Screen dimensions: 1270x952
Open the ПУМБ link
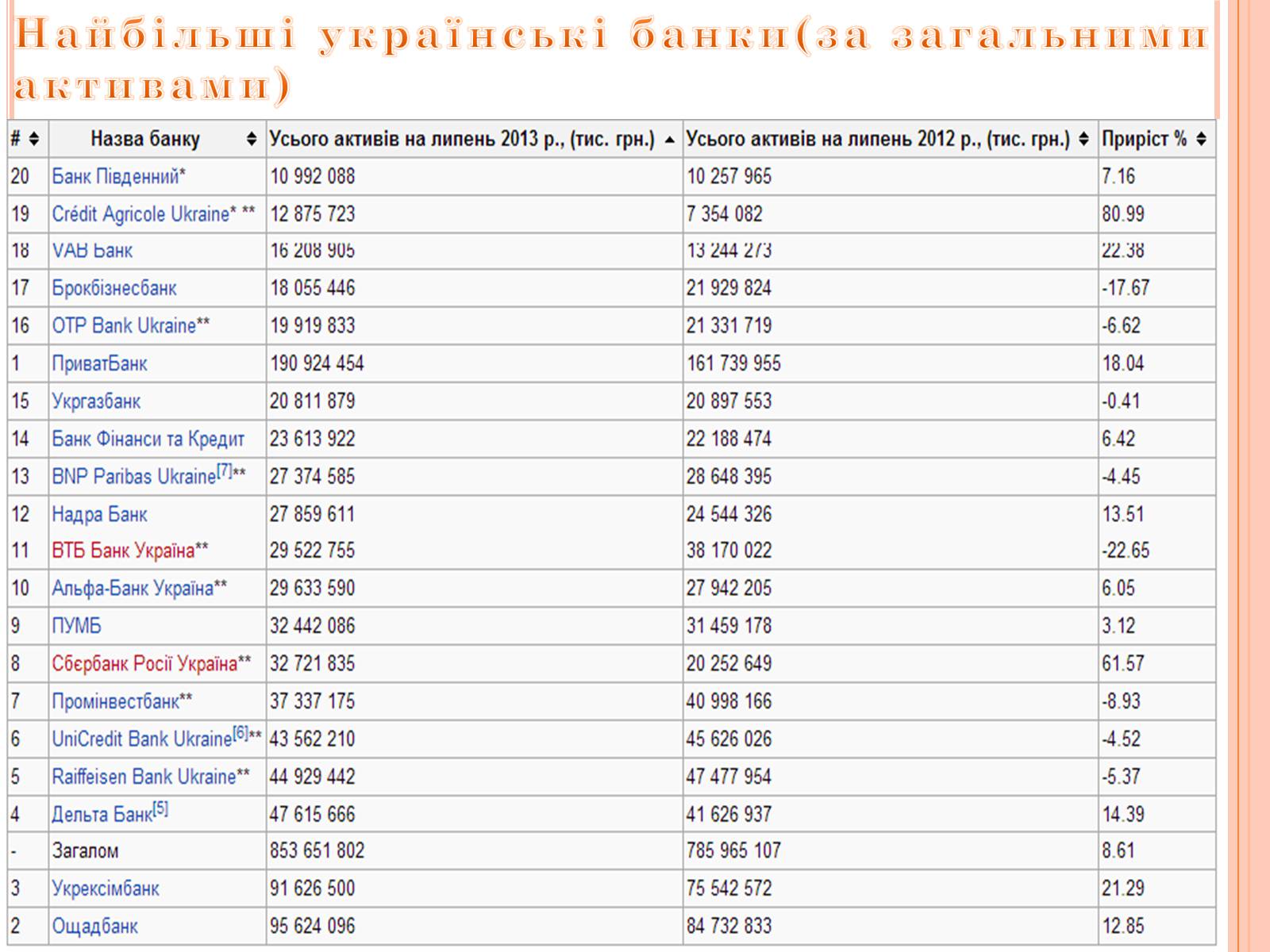[x=76, y=627]
